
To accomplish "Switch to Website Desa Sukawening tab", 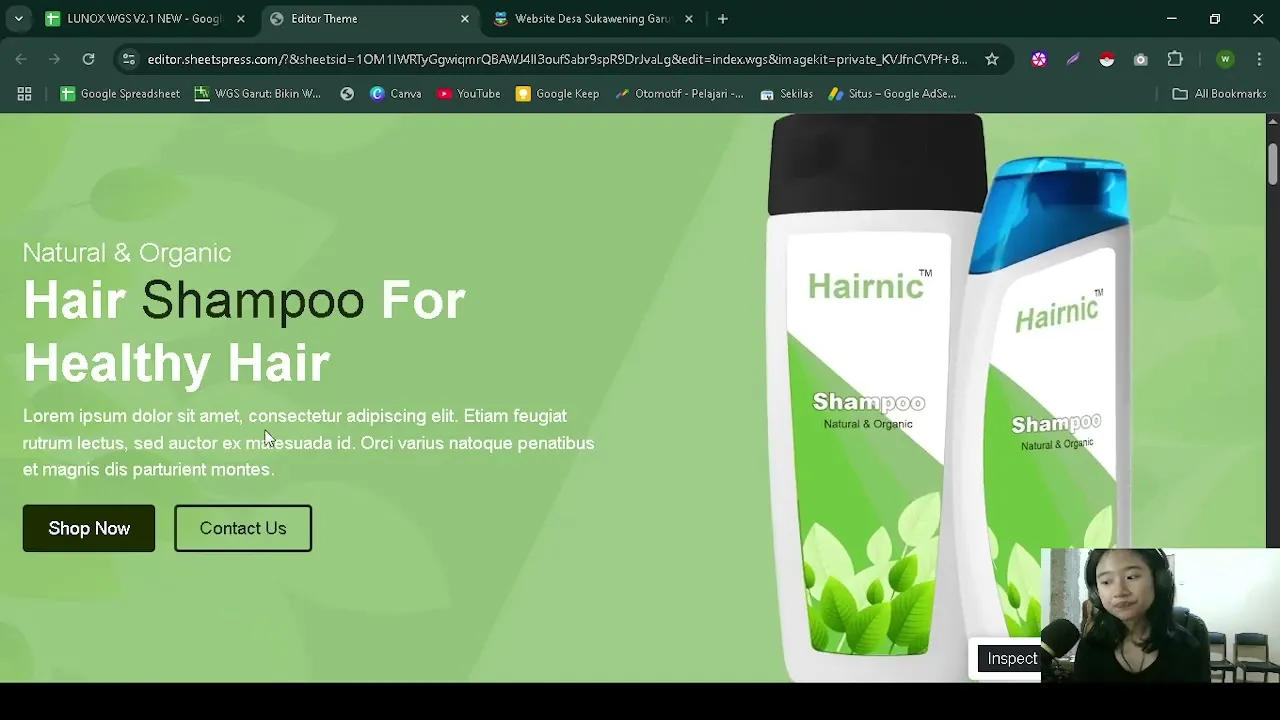I will point(592,18).
